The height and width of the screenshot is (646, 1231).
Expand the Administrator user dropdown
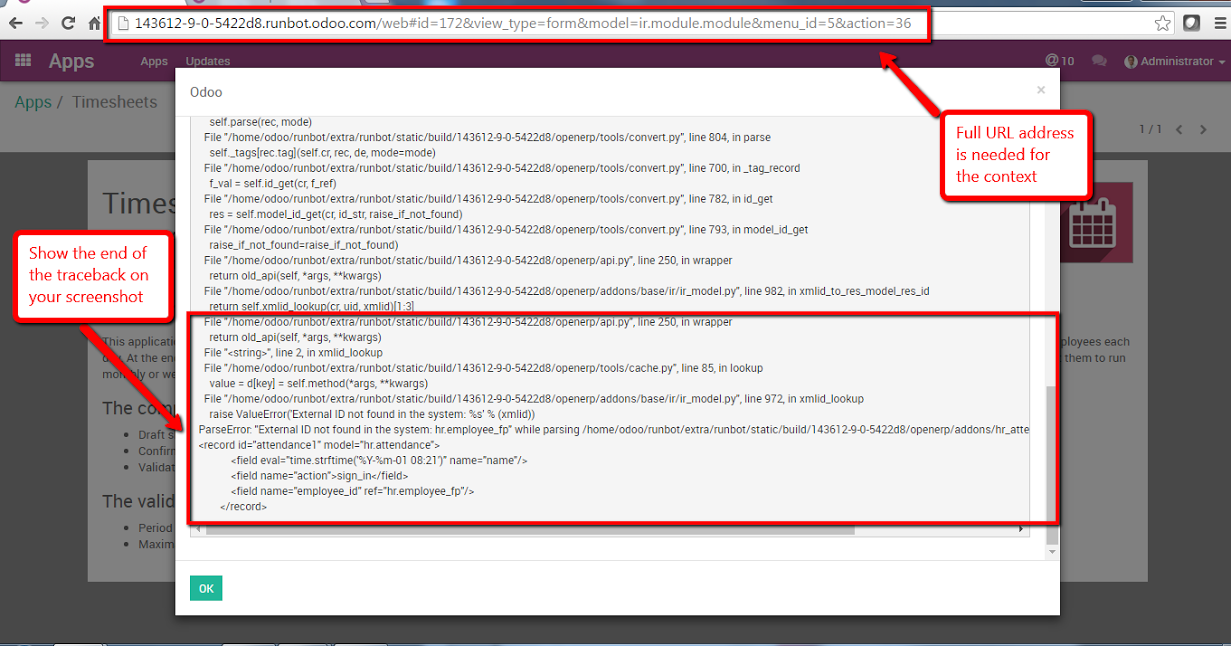tap(1174, 61)
